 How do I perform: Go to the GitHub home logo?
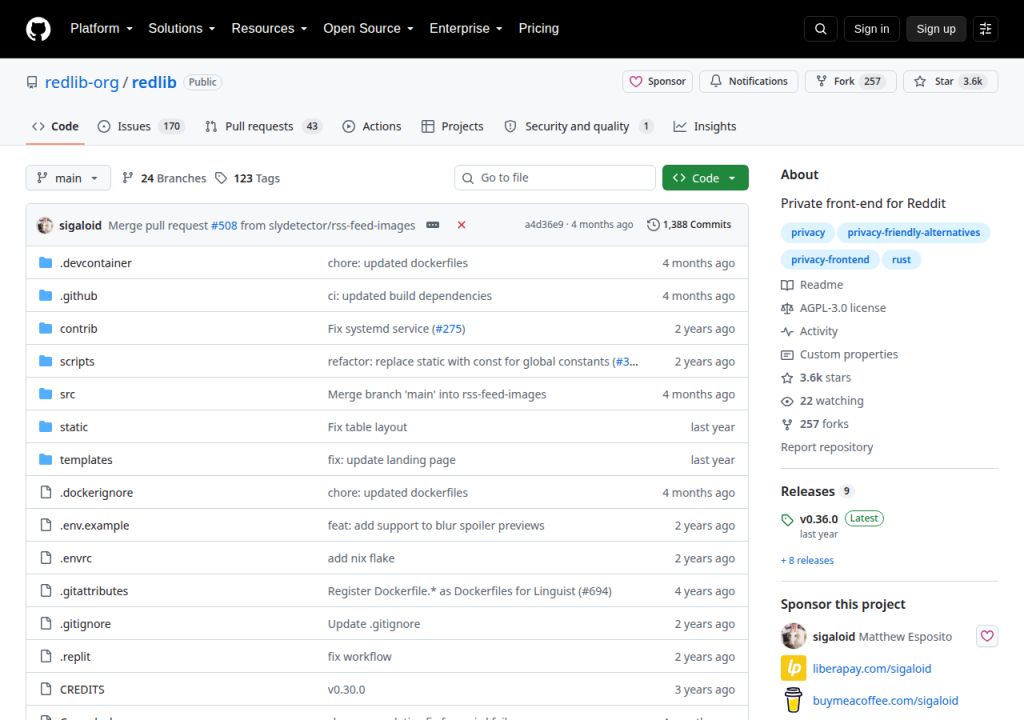(38, 29)
